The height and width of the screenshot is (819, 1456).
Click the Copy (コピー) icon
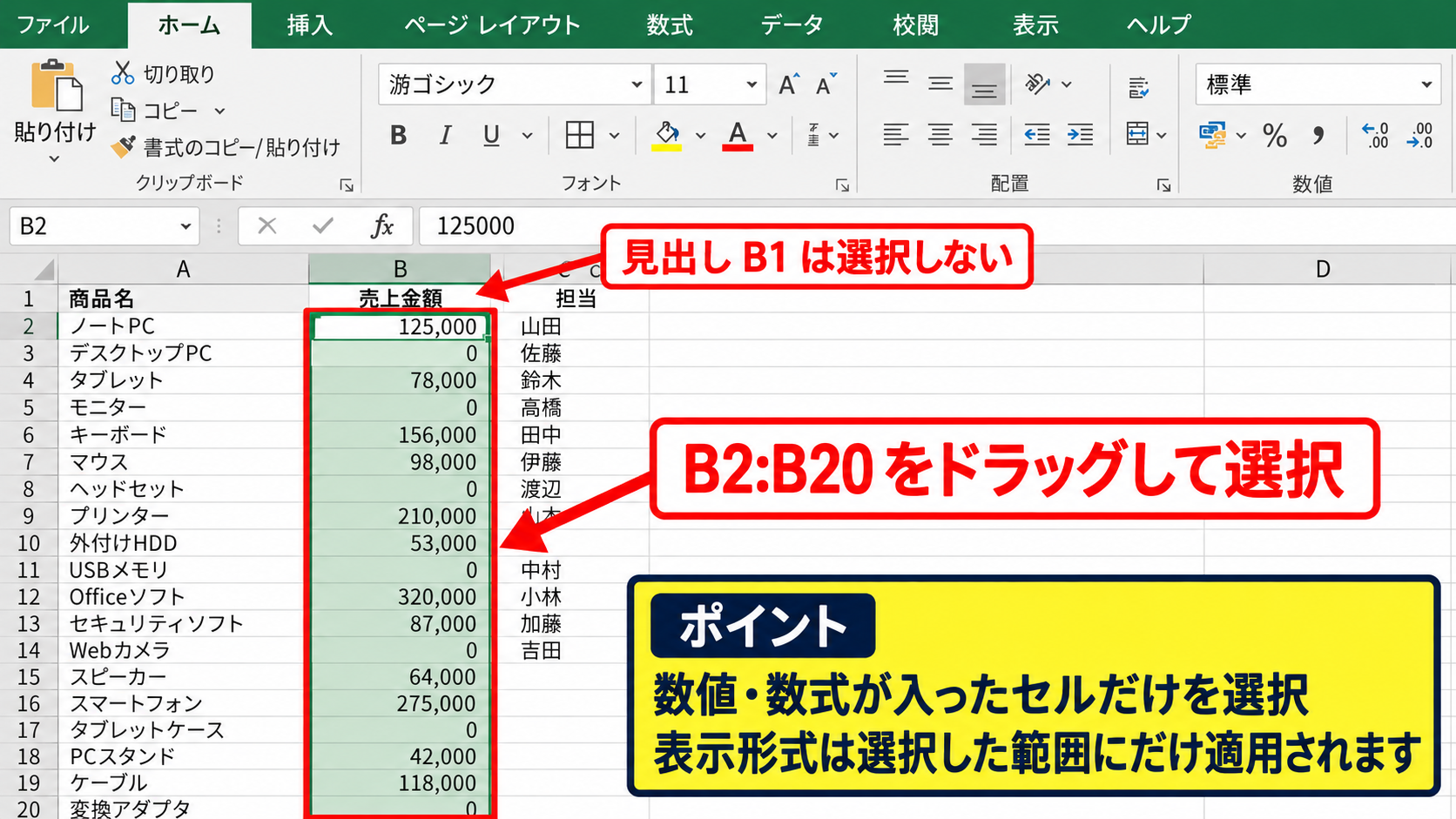click(123, 111)
